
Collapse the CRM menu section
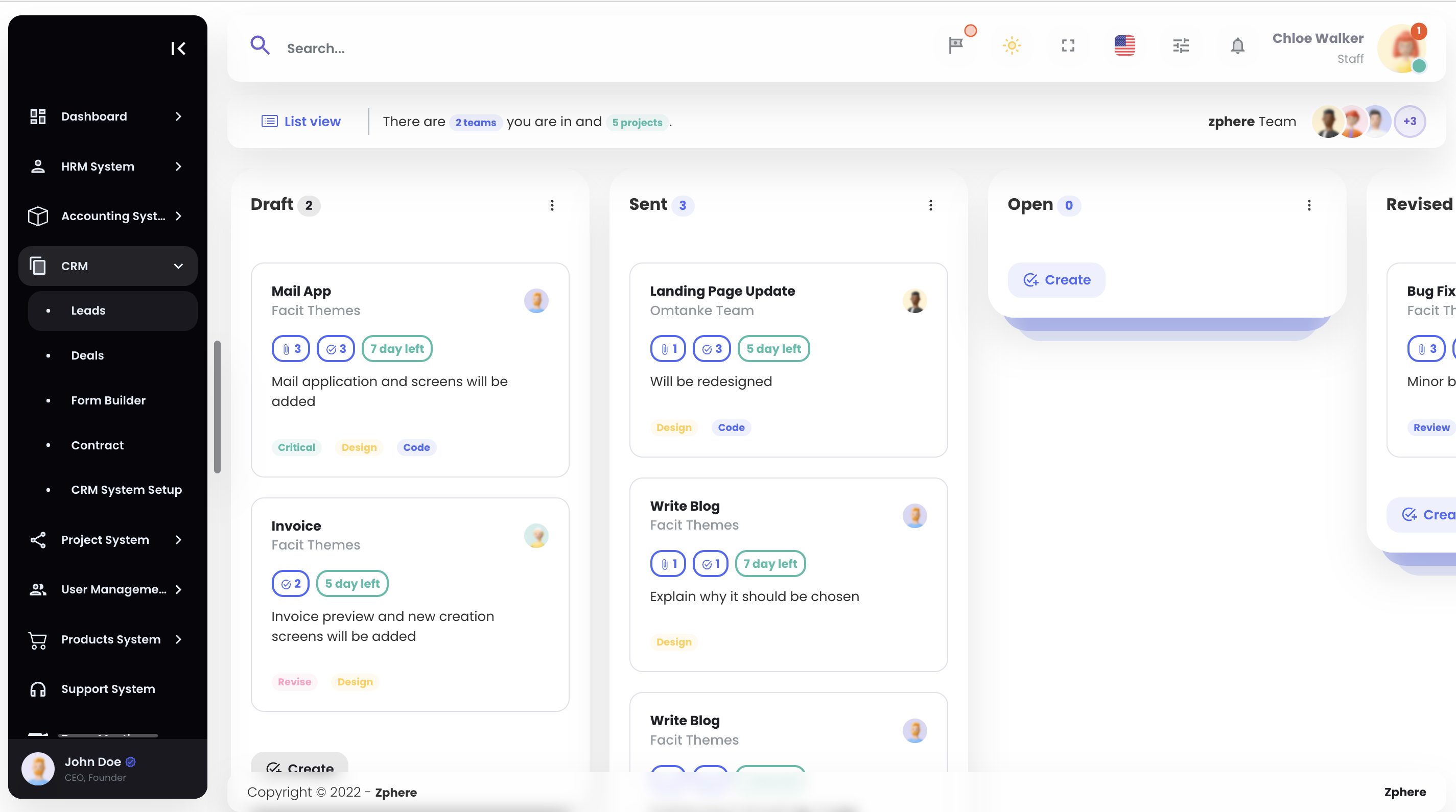pos(179,266)
